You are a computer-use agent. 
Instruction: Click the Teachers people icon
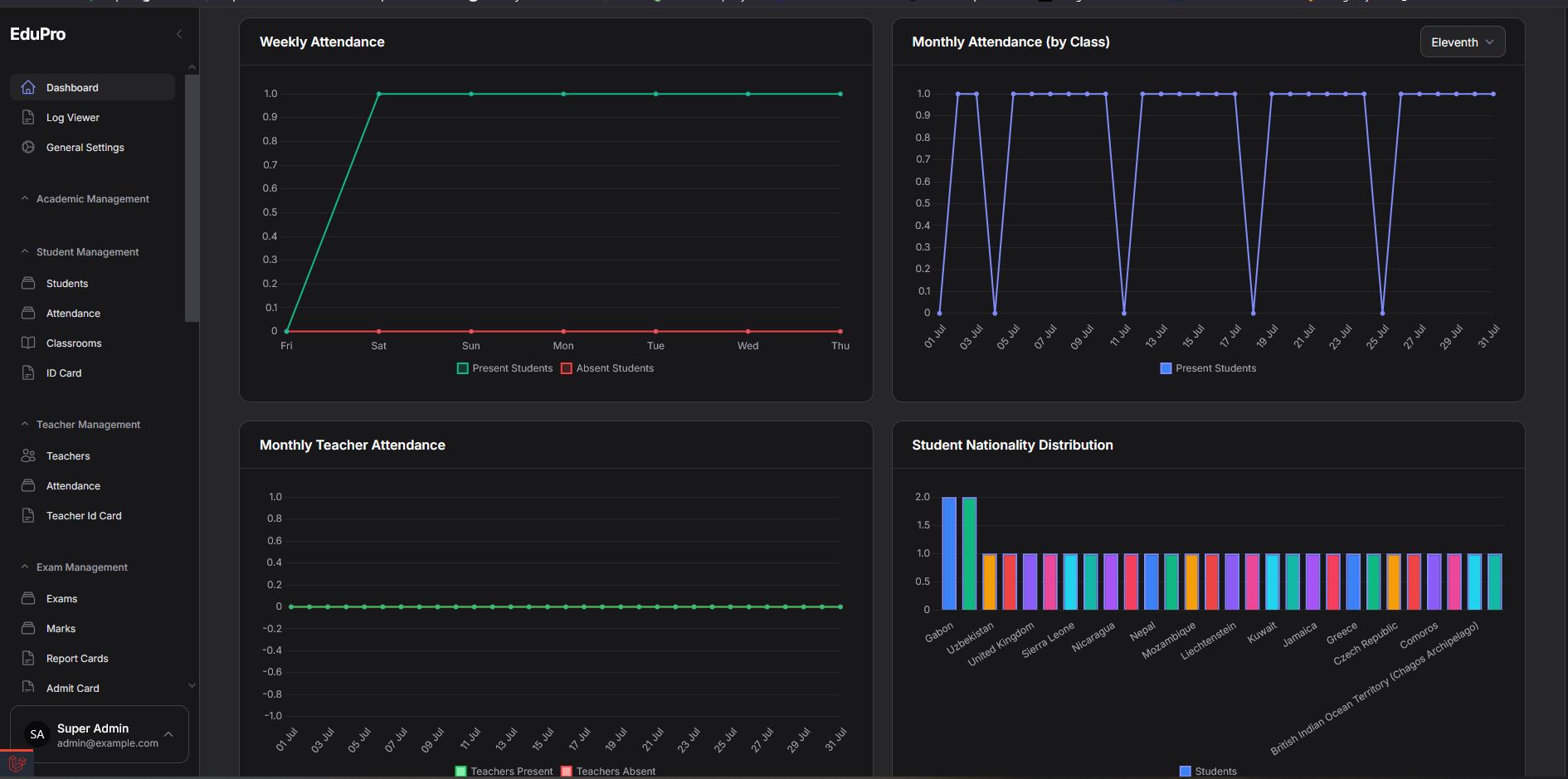click(28, 455)
